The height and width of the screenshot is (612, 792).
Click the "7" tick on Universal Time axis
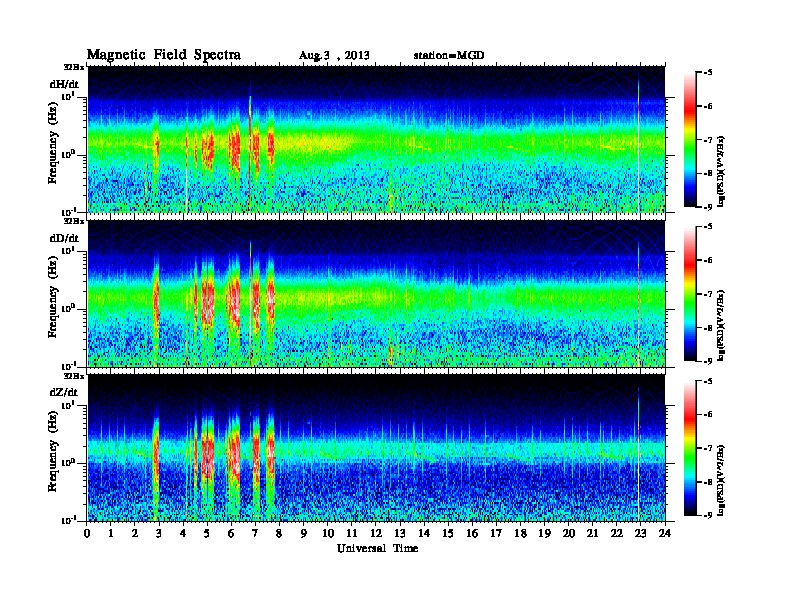click(256, 534)
